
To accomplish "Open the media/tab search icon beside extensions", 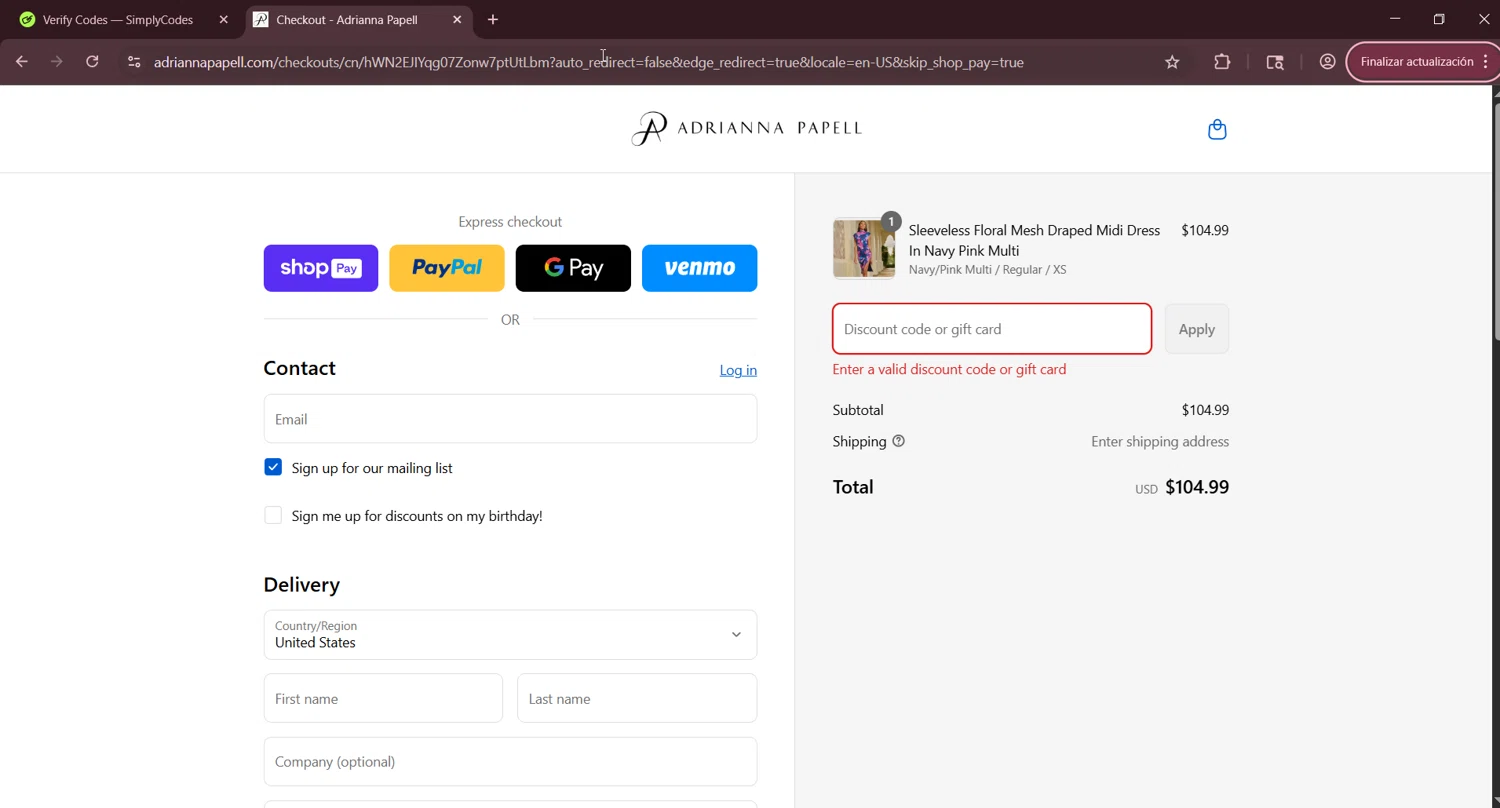I will (1274, 62).
